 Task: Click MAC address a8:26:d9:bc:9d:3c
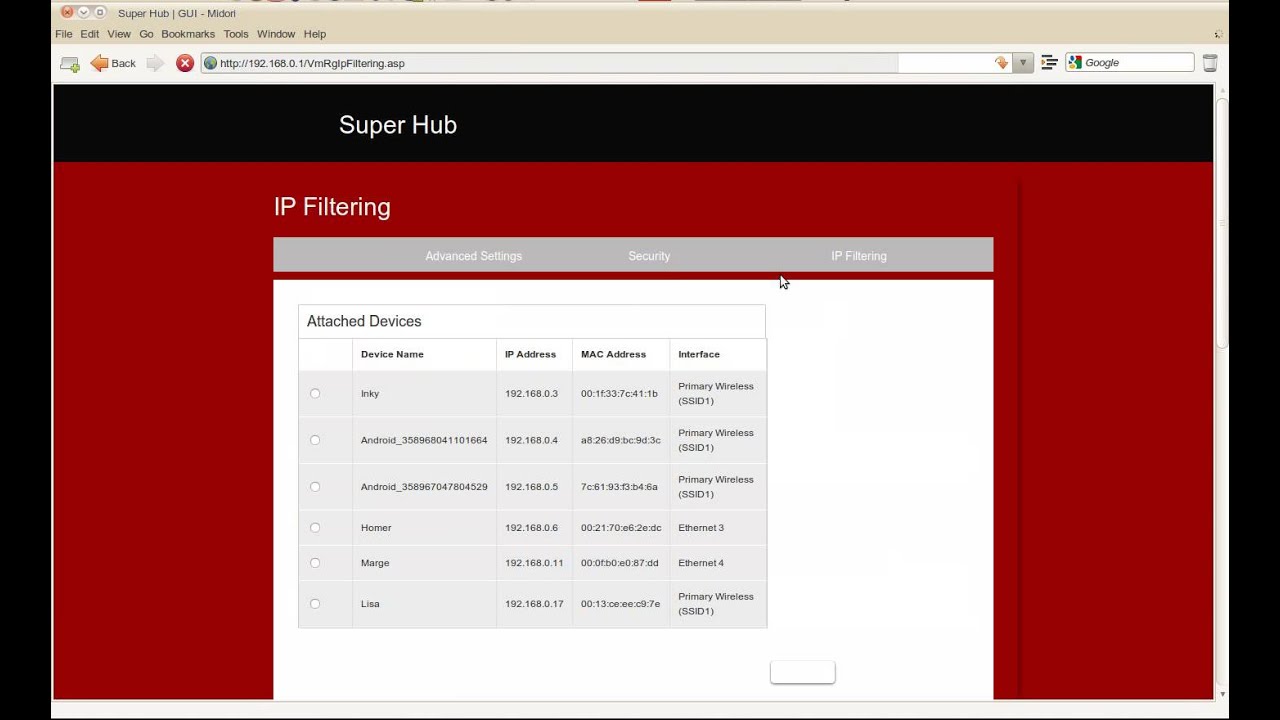[x=621, y=440]
